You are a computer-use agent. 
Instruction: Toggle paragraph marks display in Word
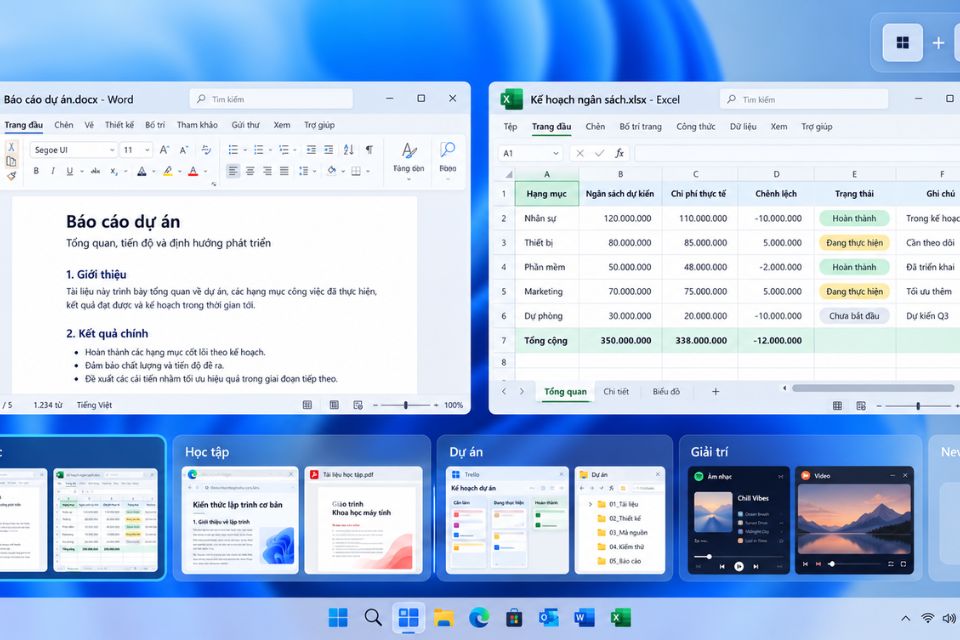pyautogui.click(x=369, y=149)
